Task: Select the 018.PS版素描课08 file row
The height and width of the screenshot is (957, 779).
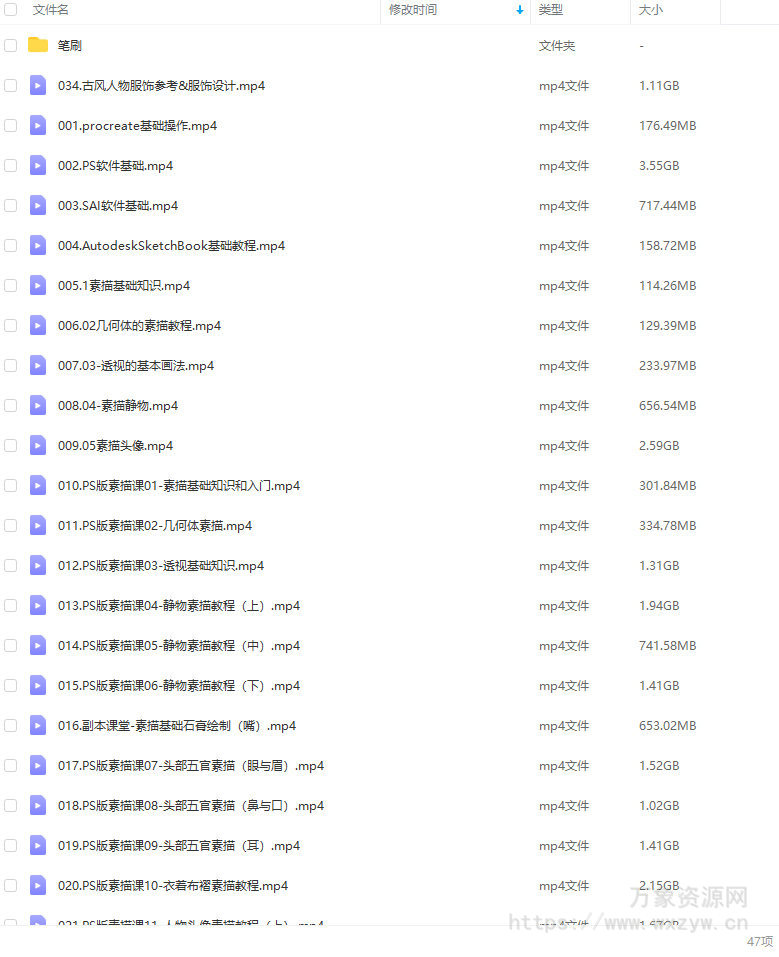Action: point(390,806)
